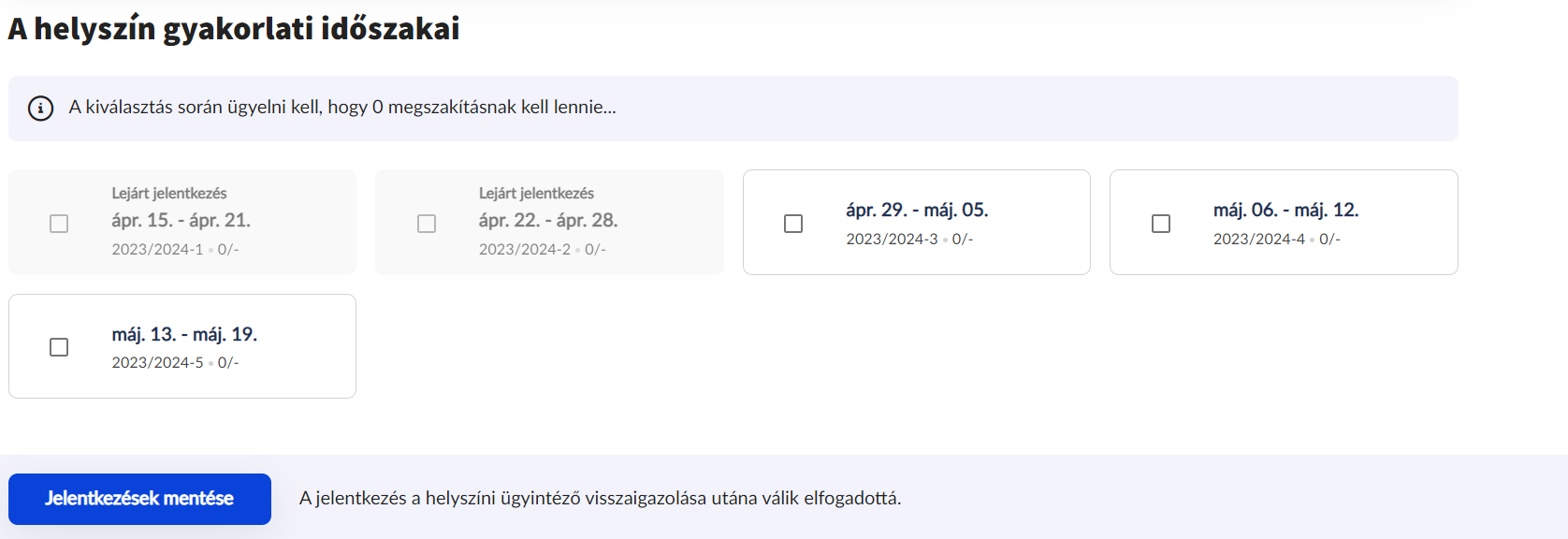Click Lejárt jelentkezés above ápr. 22. - ápr. 28.
The width and height of the screenshot is (1568, 539).
[x=536, y=194]
